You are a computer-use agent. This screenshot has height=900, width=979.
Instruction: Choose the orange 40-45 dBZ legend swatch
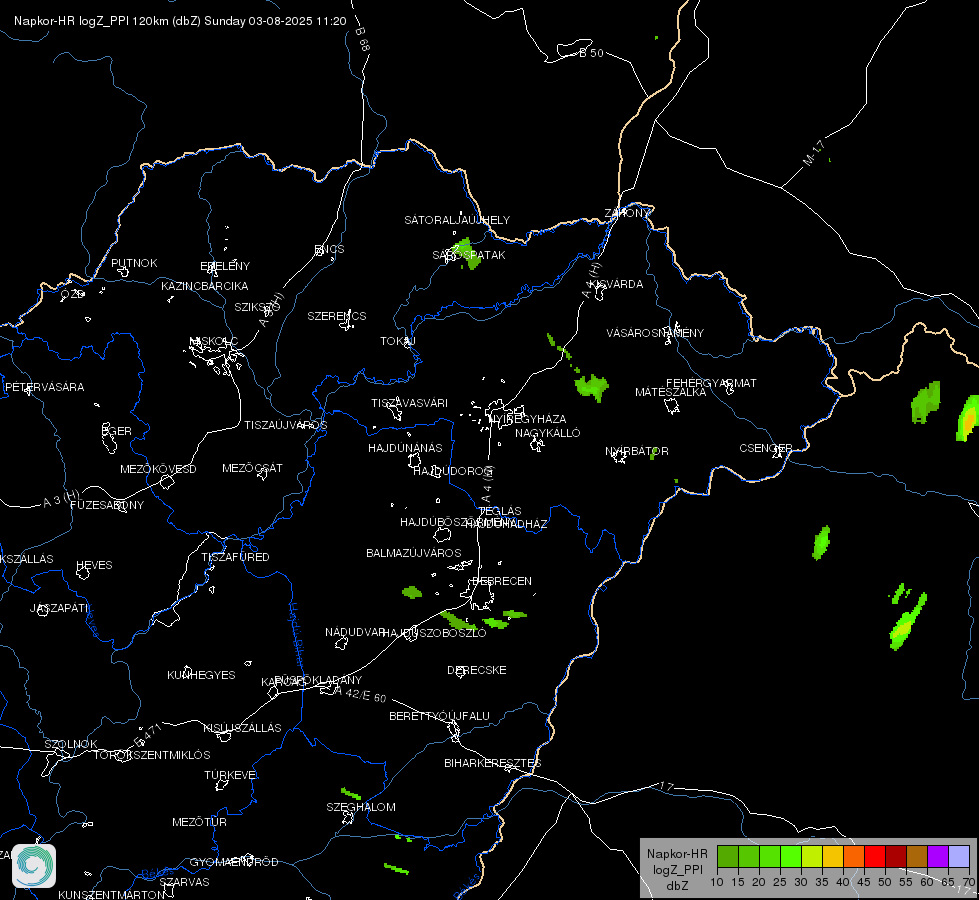pos(854,856)
